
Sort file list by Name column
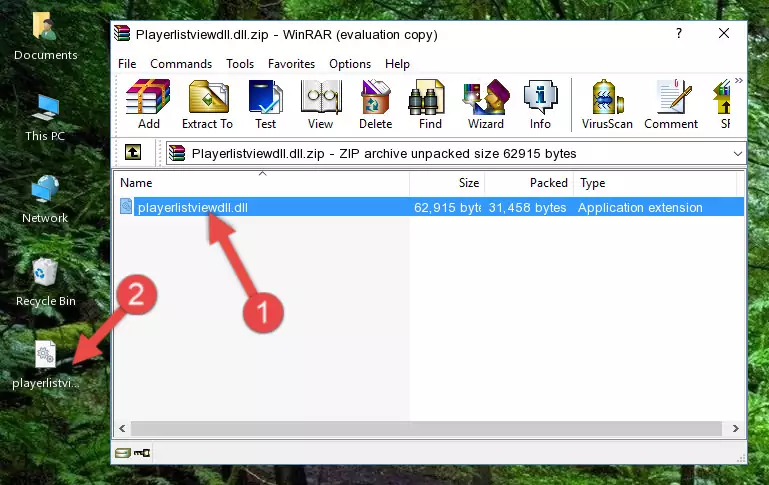[x=262, y=182]
